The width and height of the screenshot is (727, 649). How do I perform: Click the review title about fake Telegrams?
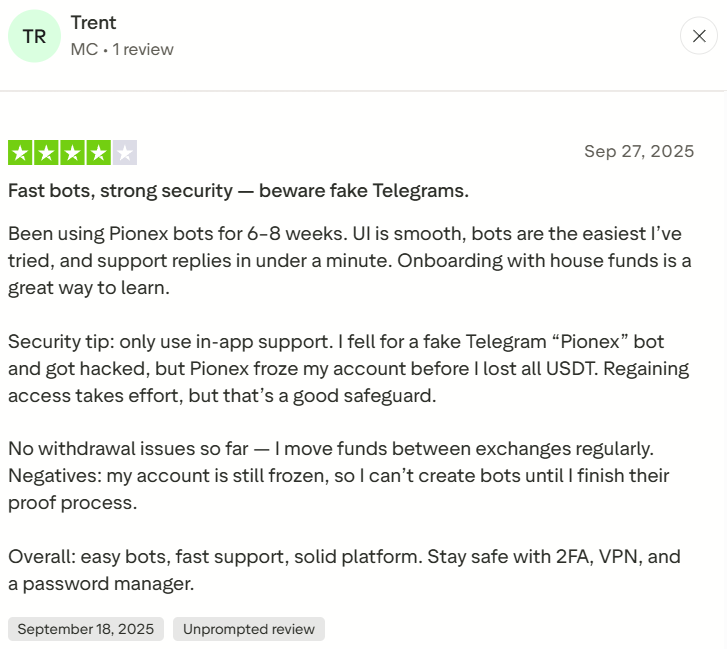point(238,190)
